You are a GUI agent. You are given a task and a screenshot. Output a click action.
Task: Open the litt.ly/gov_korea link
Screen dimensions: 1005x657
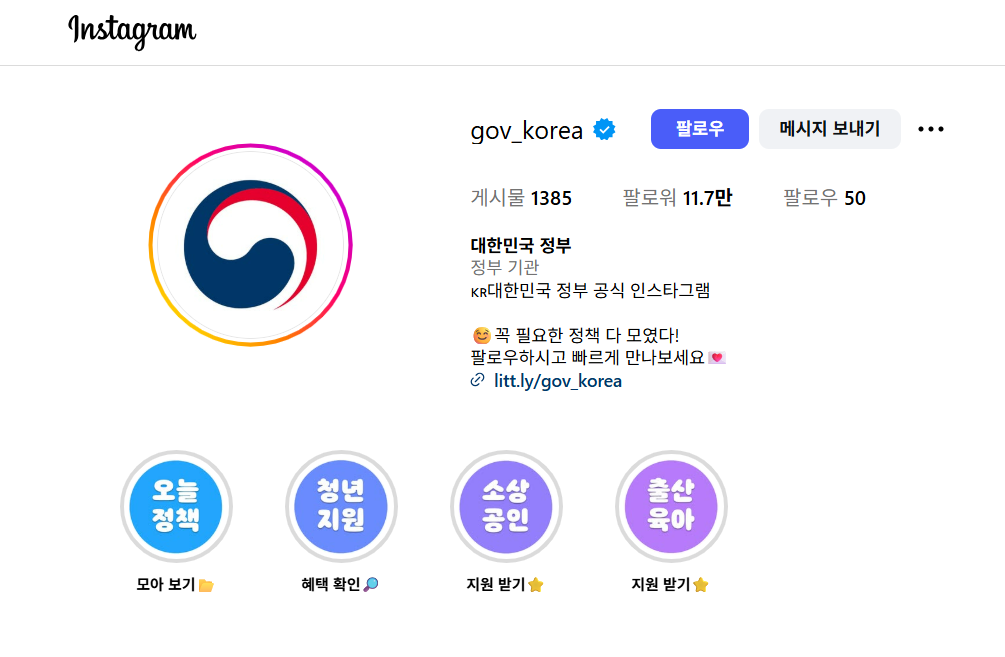click(x=558, y=381)
